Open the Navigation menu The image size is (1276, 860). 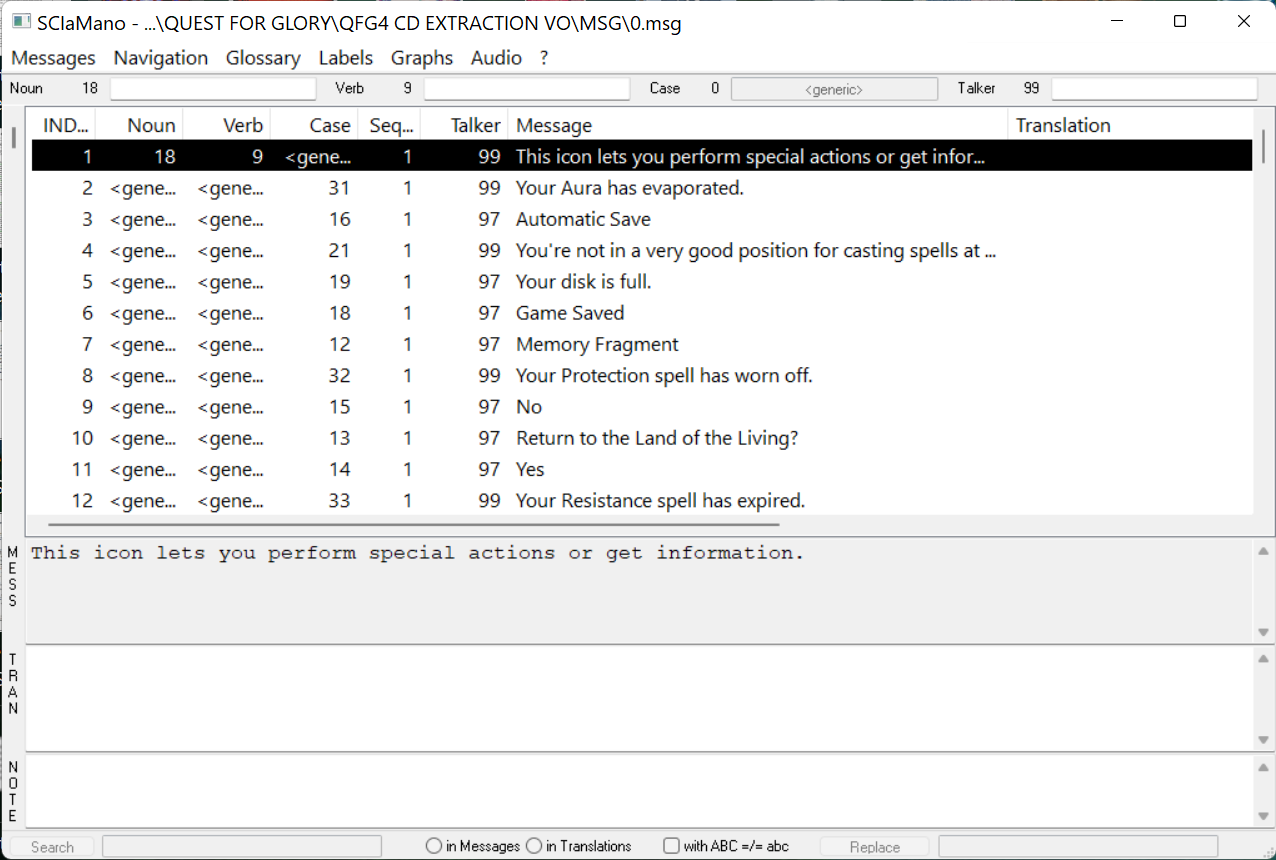[x=160, y=58]
